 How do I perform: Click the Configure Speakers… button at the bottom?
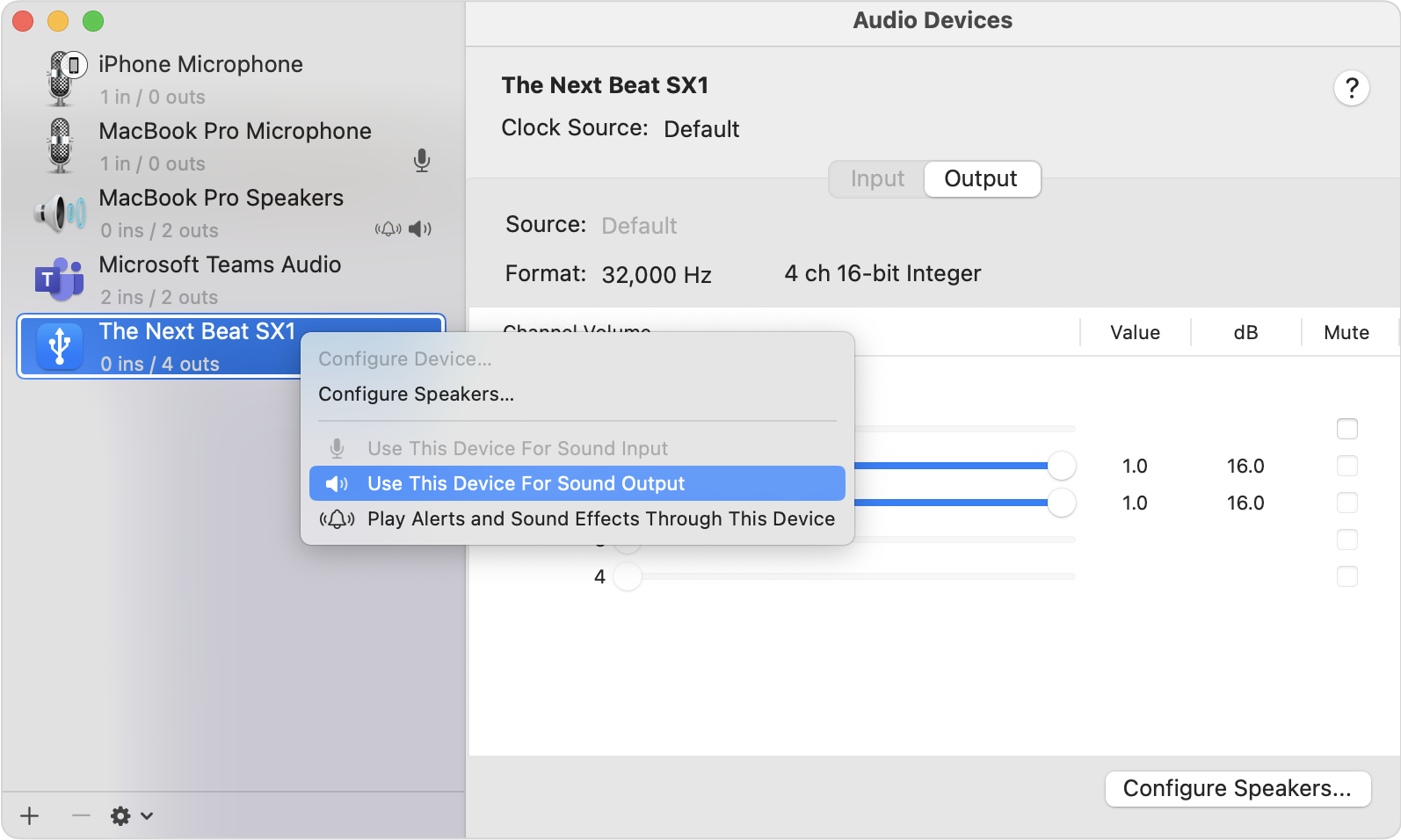pos(1238,789)
